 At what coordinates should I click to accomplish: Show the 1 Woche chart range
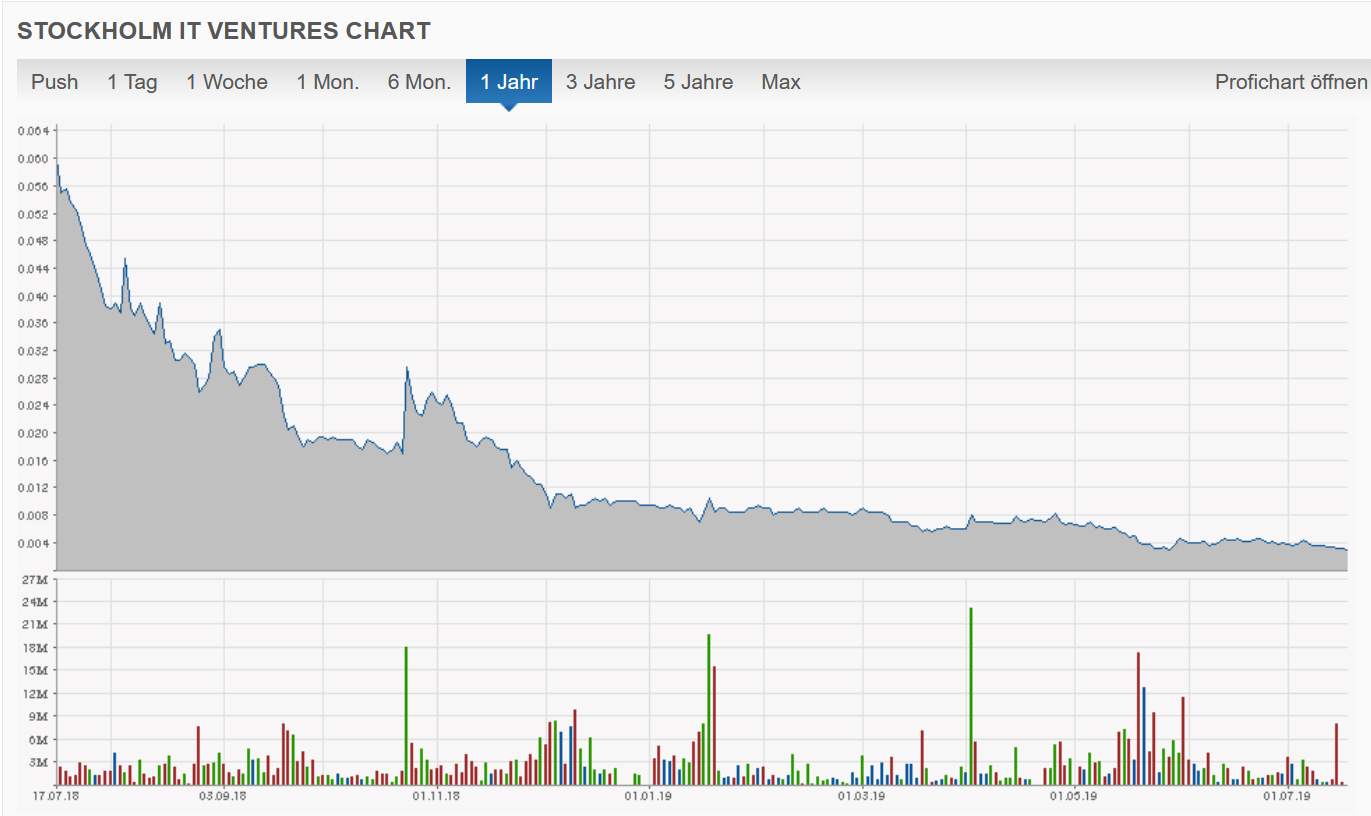click(x=227, y=82)
